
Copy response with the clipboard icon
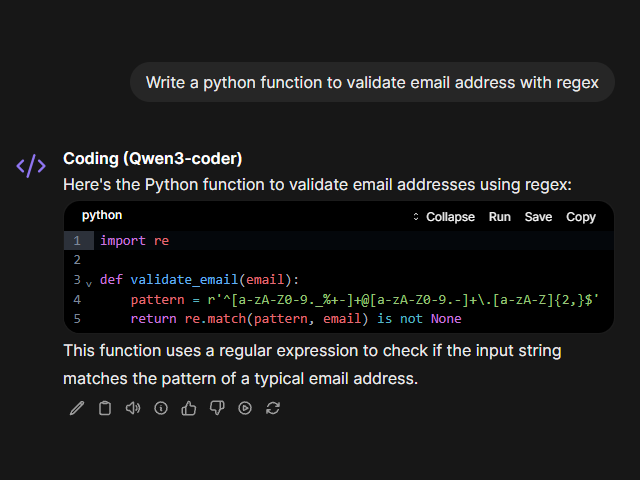(x=105, y=408)
